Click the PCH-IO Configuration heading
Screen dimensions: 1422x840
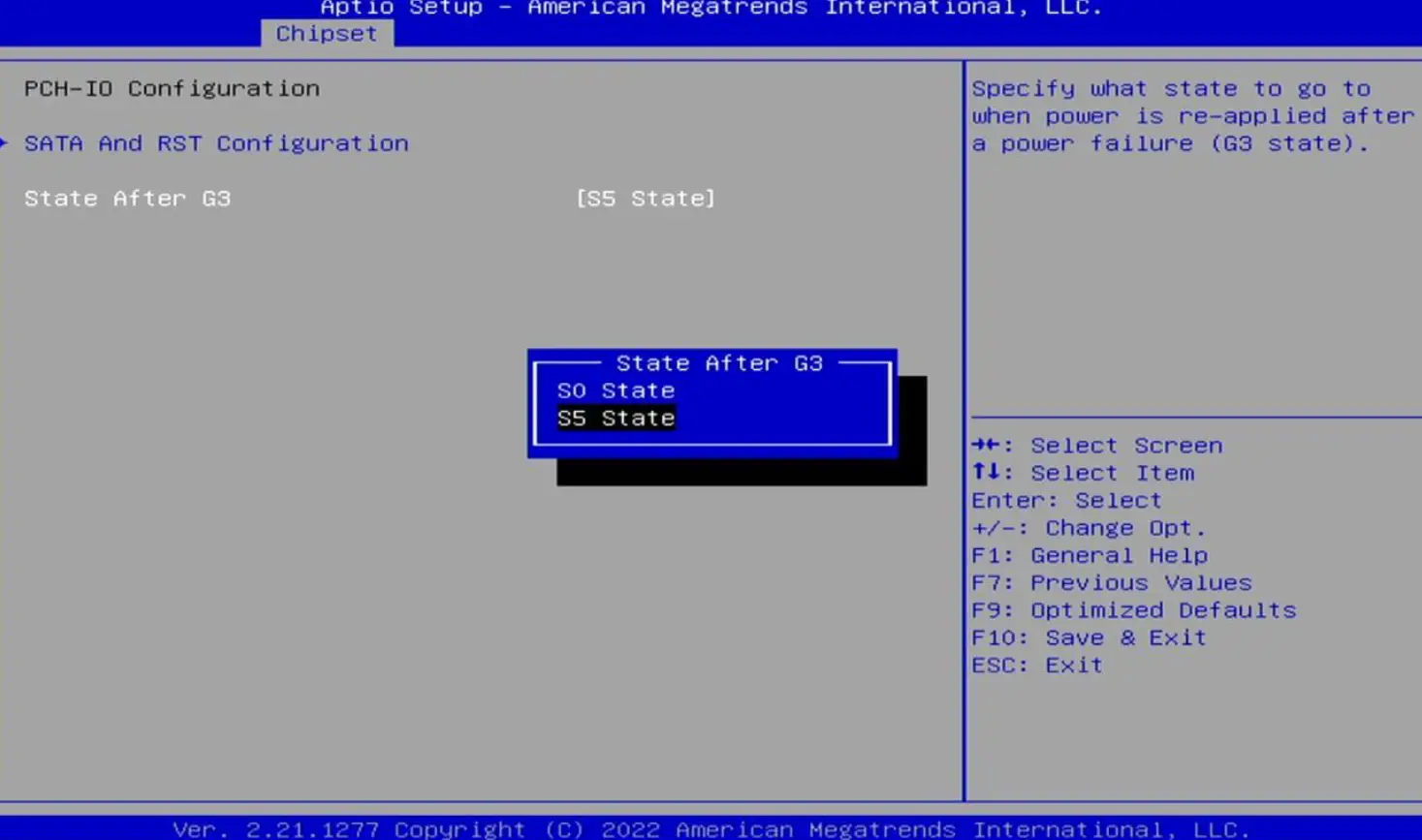pyautogui.click(x=171, y=88)
